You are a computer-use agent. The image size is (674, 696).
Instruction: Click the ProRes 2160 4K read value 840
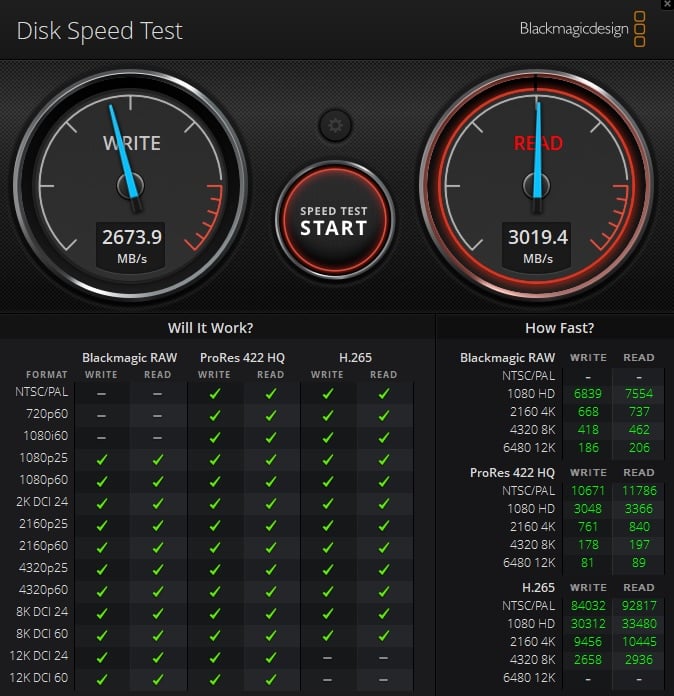pos(639,527)
